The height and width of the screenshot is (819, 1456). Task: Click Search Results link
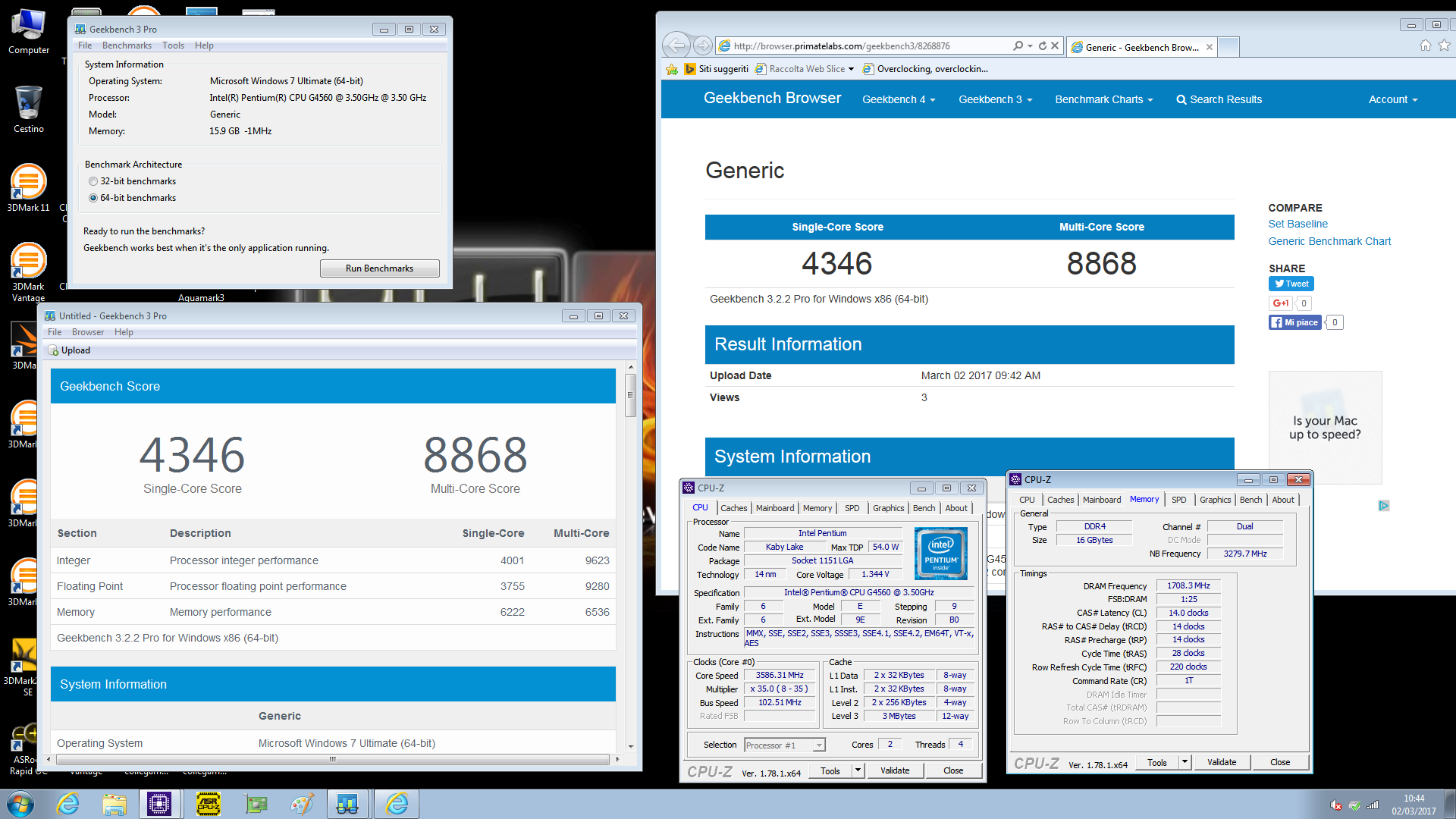coord(1219,99)
